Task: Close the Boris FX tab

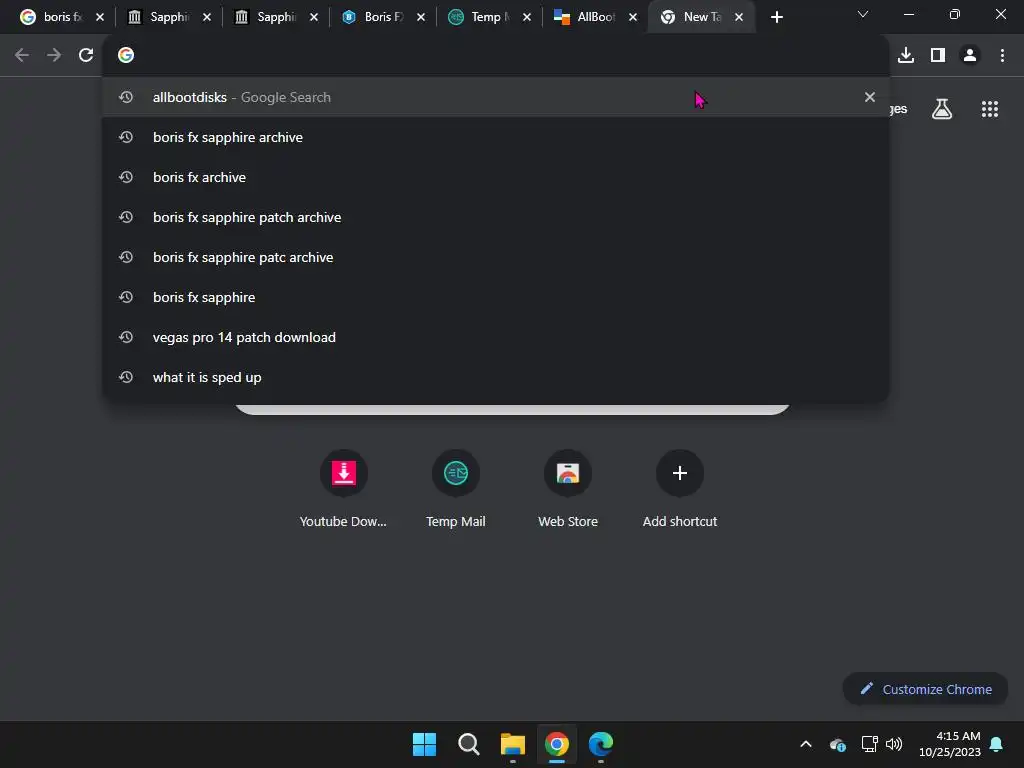Action: (x=421, y=18)
